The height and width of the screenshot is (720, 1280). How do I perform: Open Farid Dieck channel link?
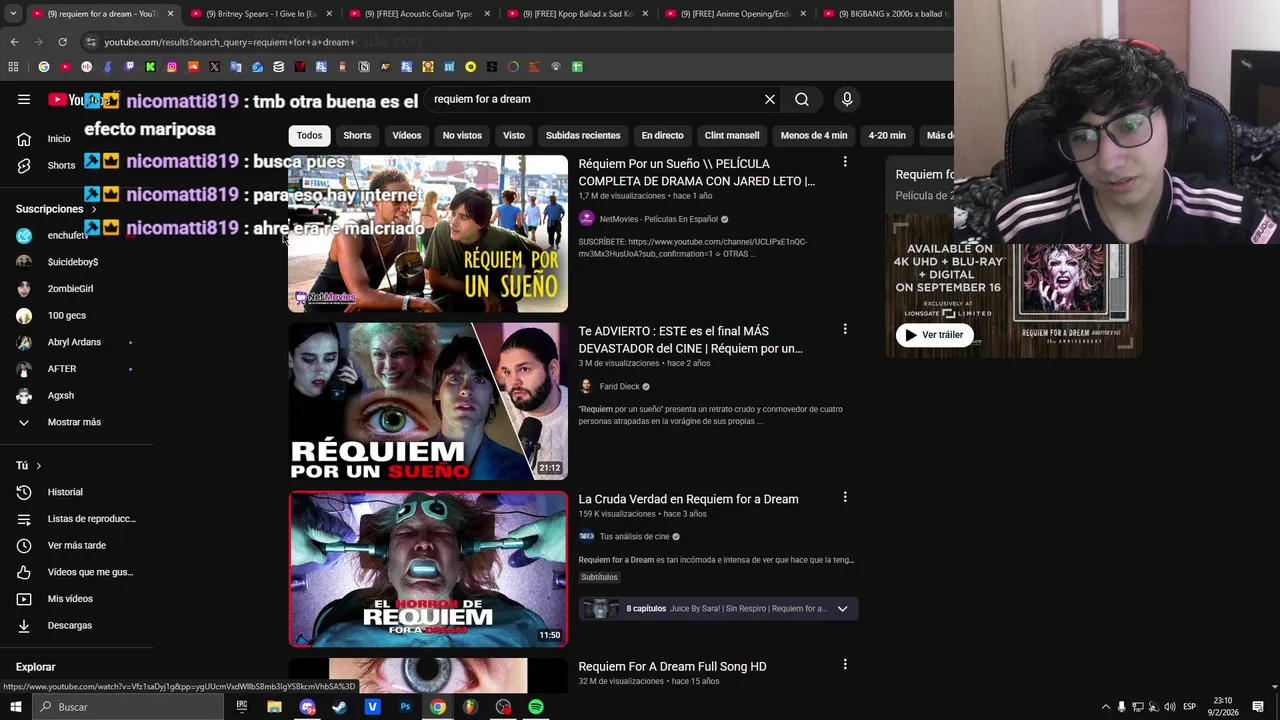(x=619, y=387)
